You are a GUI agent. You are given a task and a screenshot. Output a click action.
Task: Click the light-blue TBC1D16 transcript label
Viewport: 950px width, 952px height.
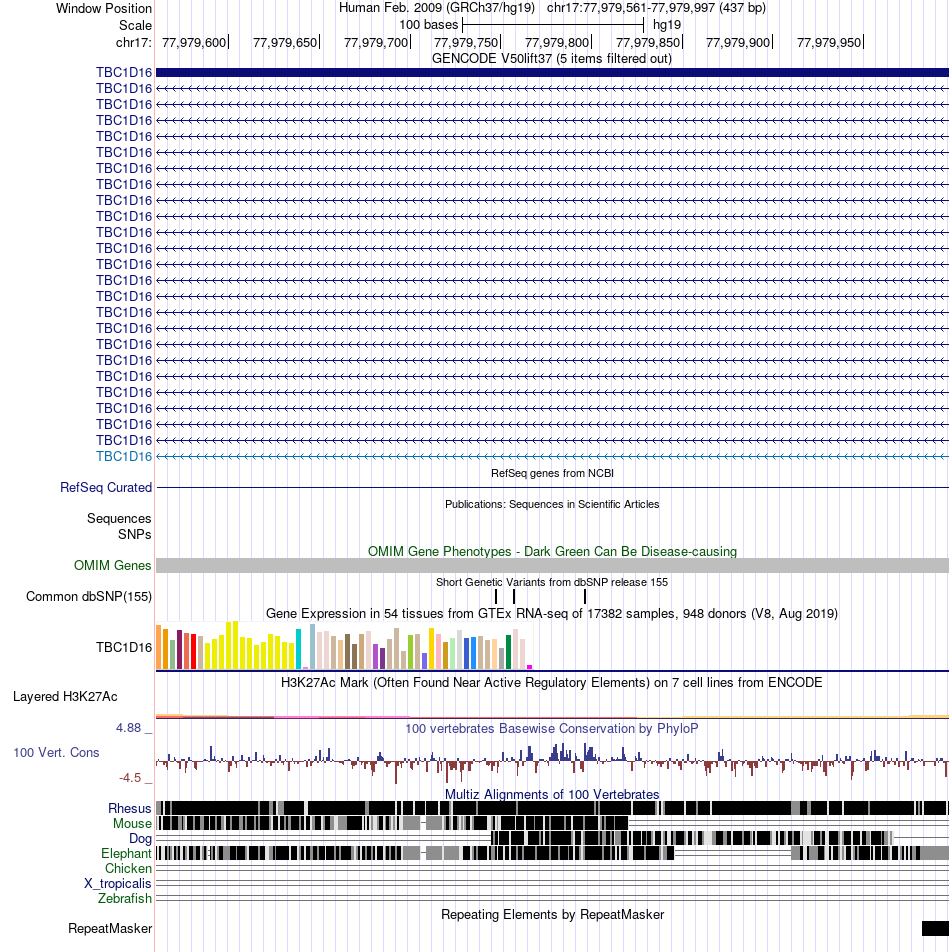point(124,457)
